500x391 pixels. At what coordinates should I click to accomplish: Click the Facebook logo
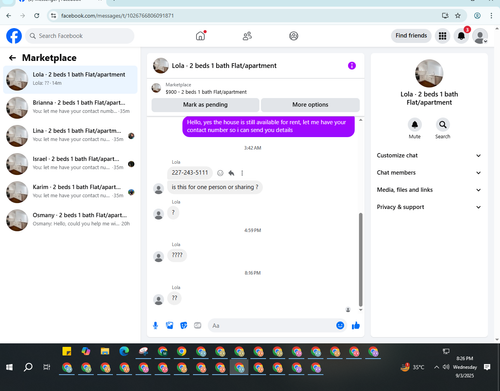tap(14, 36)
